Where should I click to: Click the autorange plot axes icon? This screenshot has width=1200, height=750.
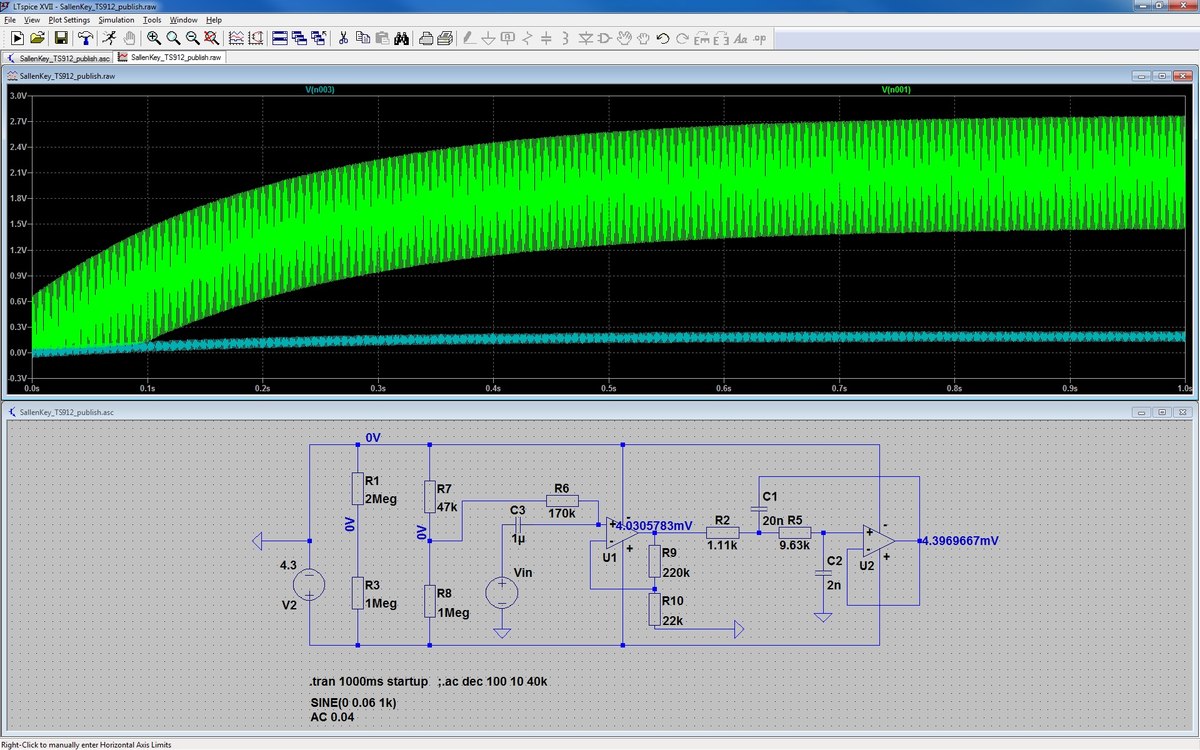coord(237,38)
